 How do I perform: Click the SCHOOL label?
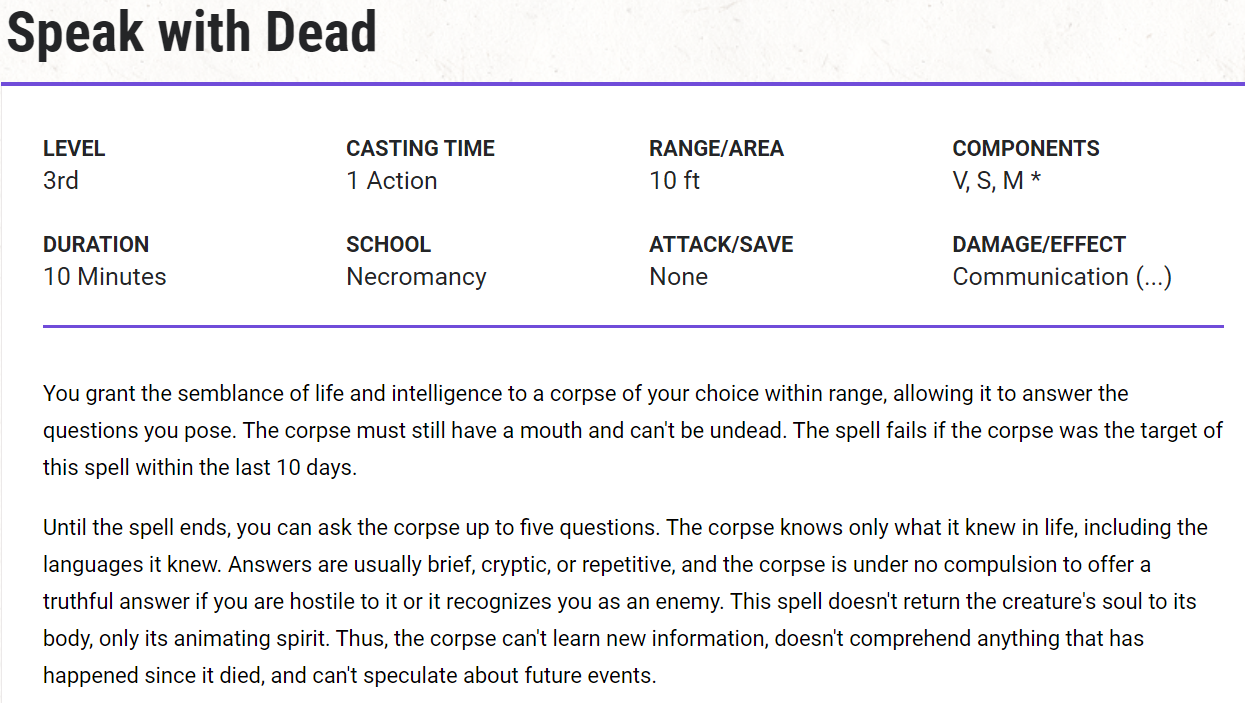[x=388, y=245]
